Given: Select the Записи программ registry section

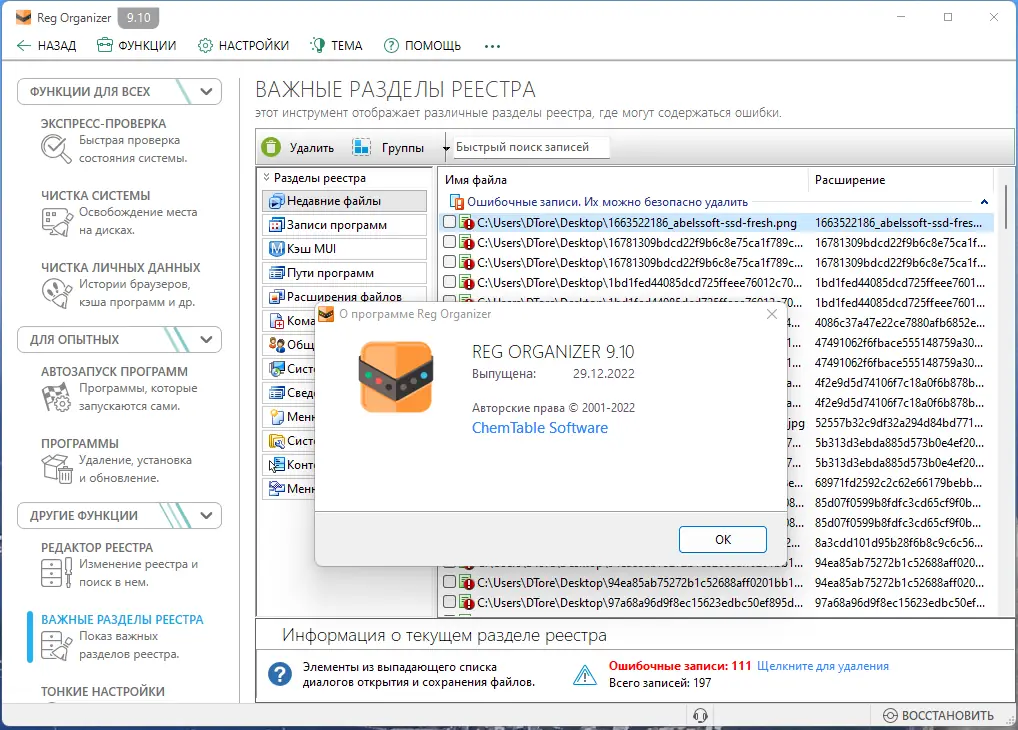Looking at the screenshot, I should 344,225.
